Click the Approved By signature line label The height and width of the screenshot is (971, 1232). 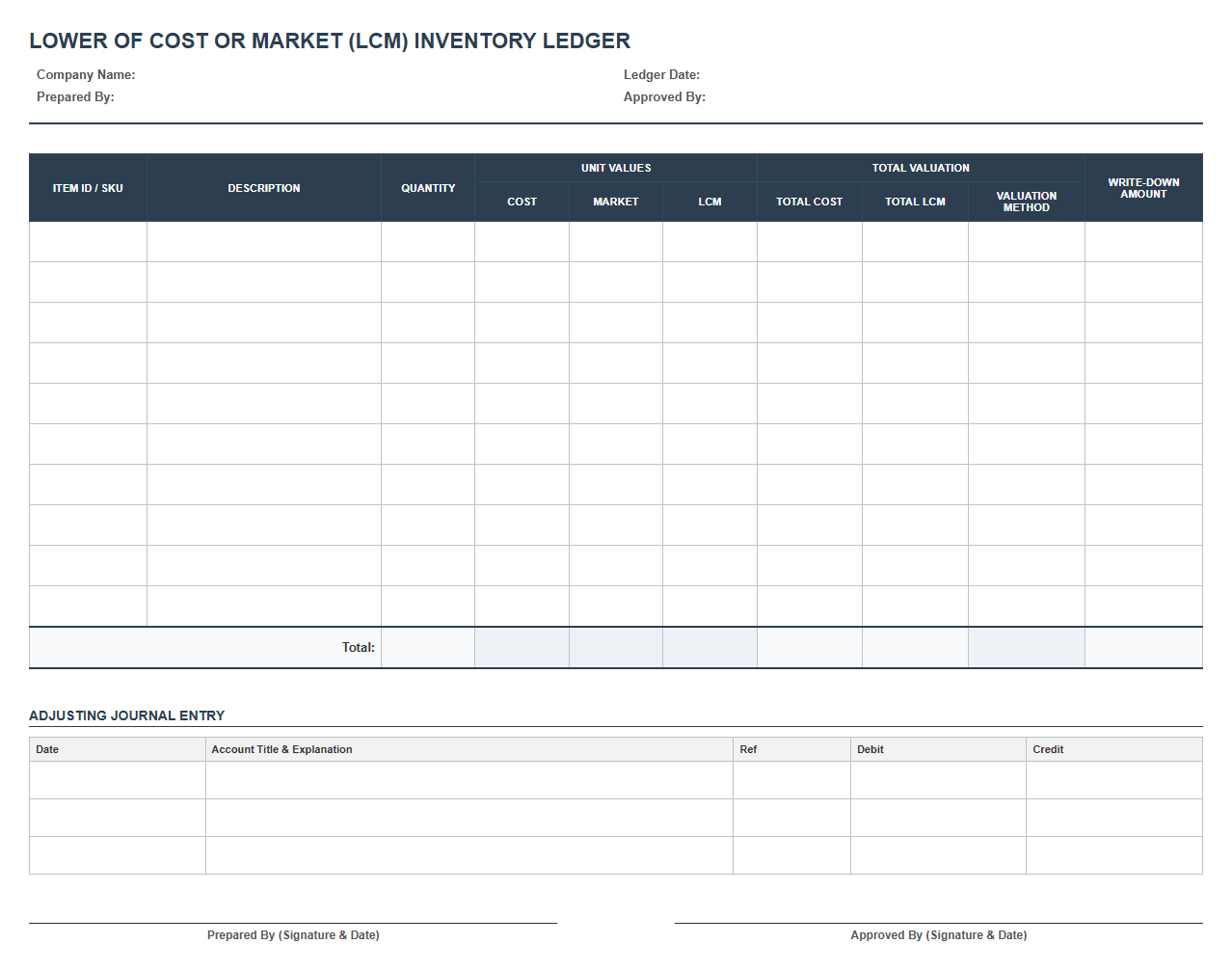pyautogui.click(x=939, y=935)
